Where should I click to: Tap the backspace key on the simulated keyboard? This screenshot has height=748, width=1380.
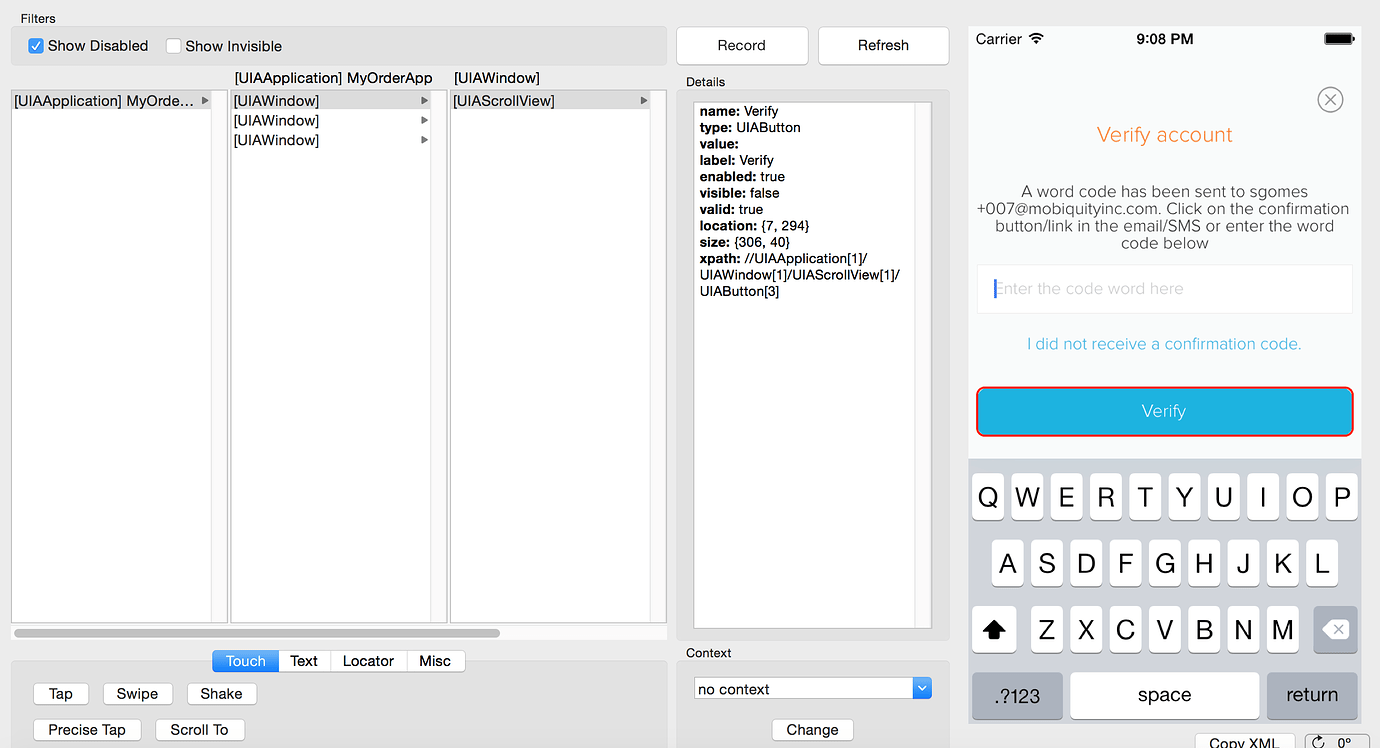point(1335,629)
